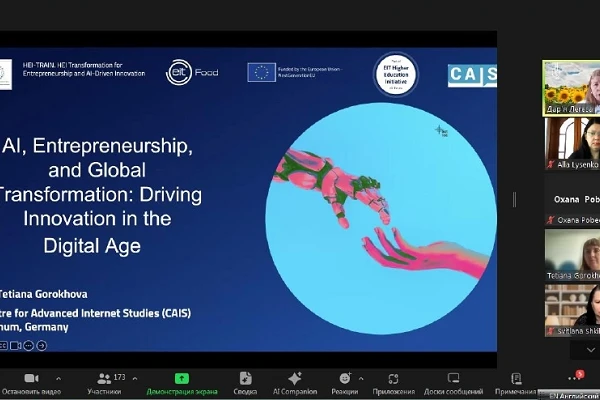Show more participant videos with down chevron
Screen dimensions: 600x400
[x=590, y=350]
